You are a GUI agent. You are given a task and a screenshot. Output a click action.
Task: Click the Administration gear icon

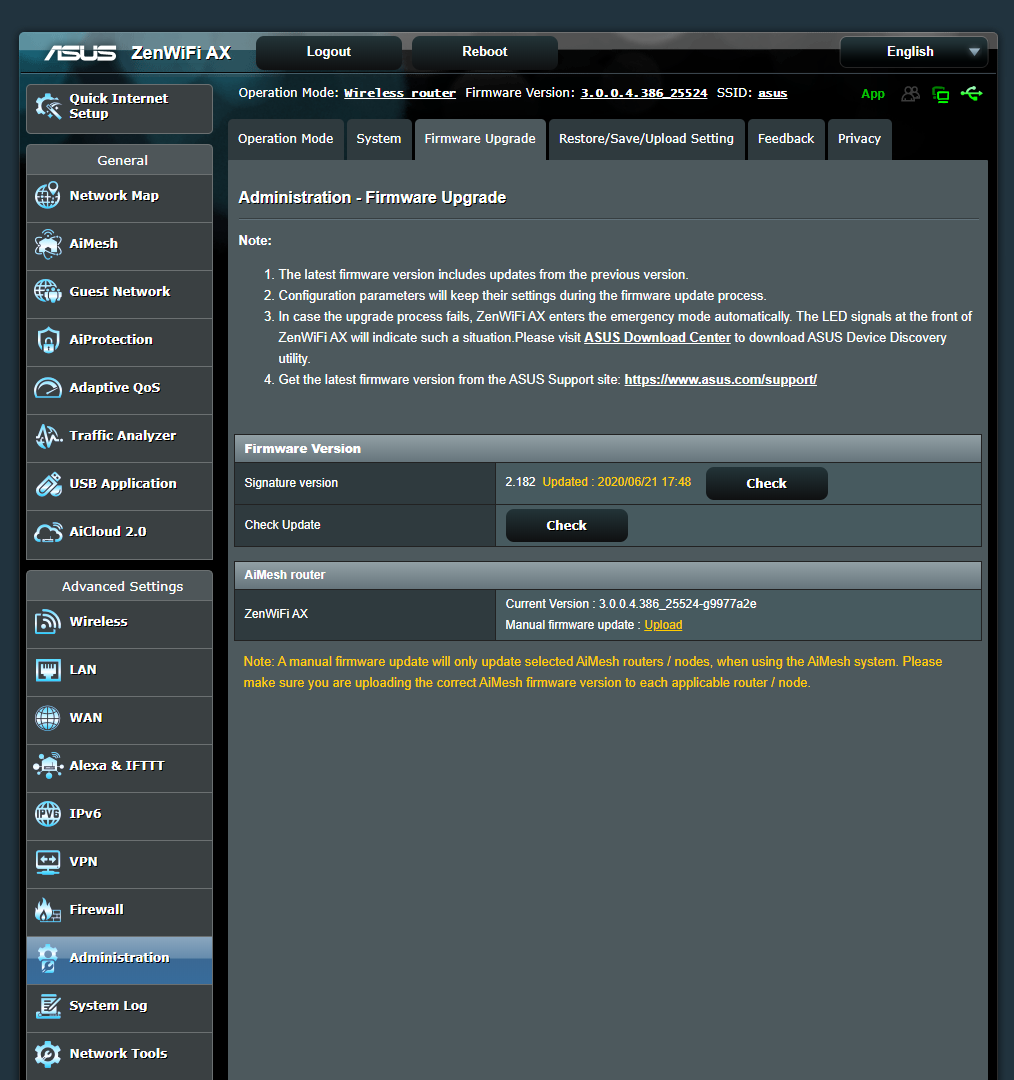tap(48, 957)
